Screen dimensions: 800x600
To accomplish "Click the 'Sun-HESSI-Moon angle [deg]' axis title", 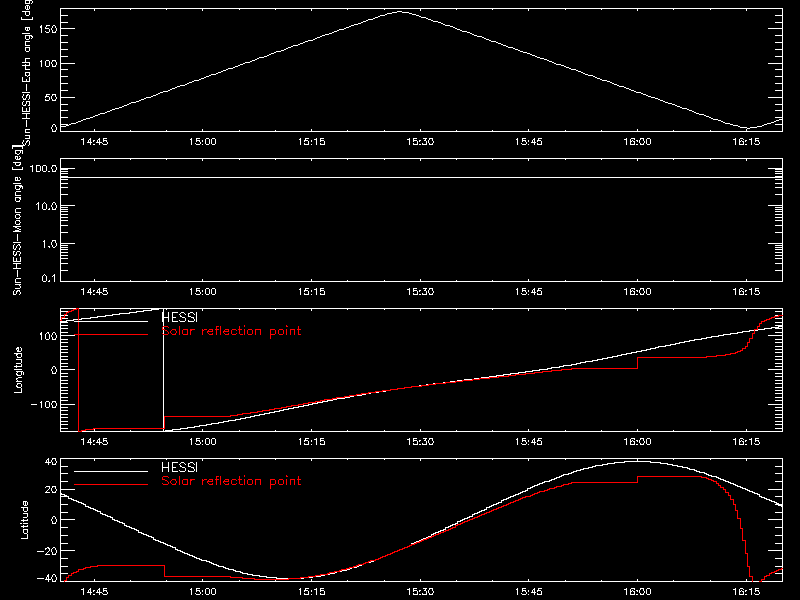I will 18,220.
